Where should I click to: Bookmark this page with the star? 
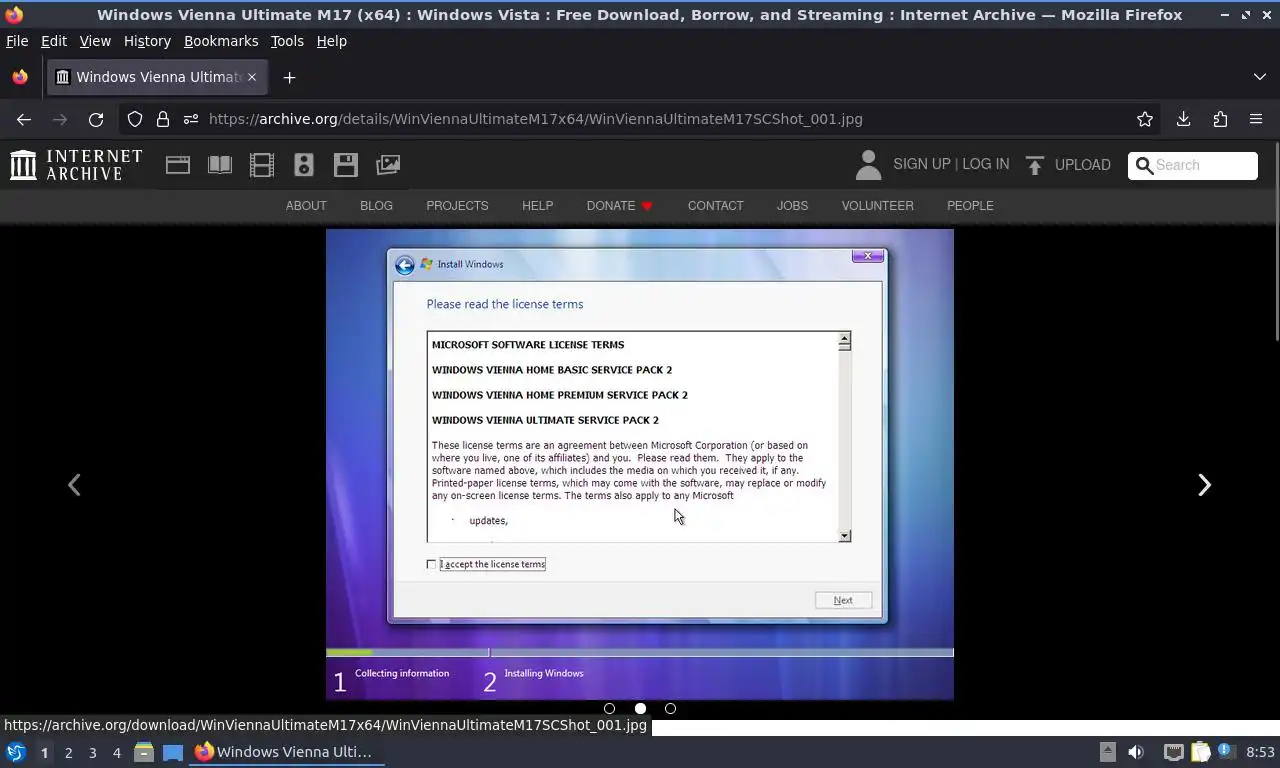(1145, 119)
